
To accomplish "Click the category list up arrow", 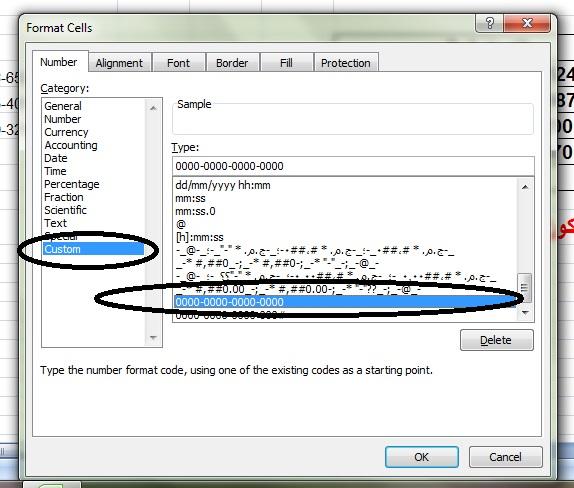I will coord(153,108).
